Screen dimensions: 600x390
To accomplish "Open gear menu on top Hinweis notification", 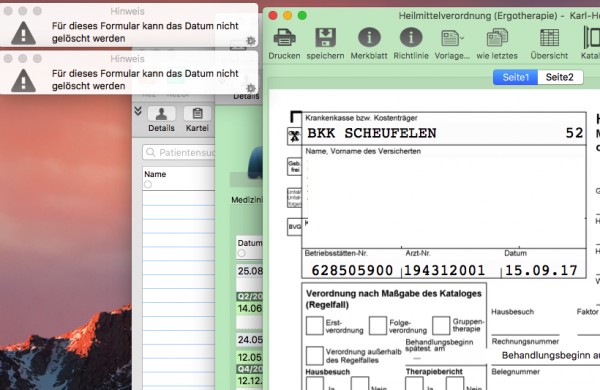I will pos(251,40).
